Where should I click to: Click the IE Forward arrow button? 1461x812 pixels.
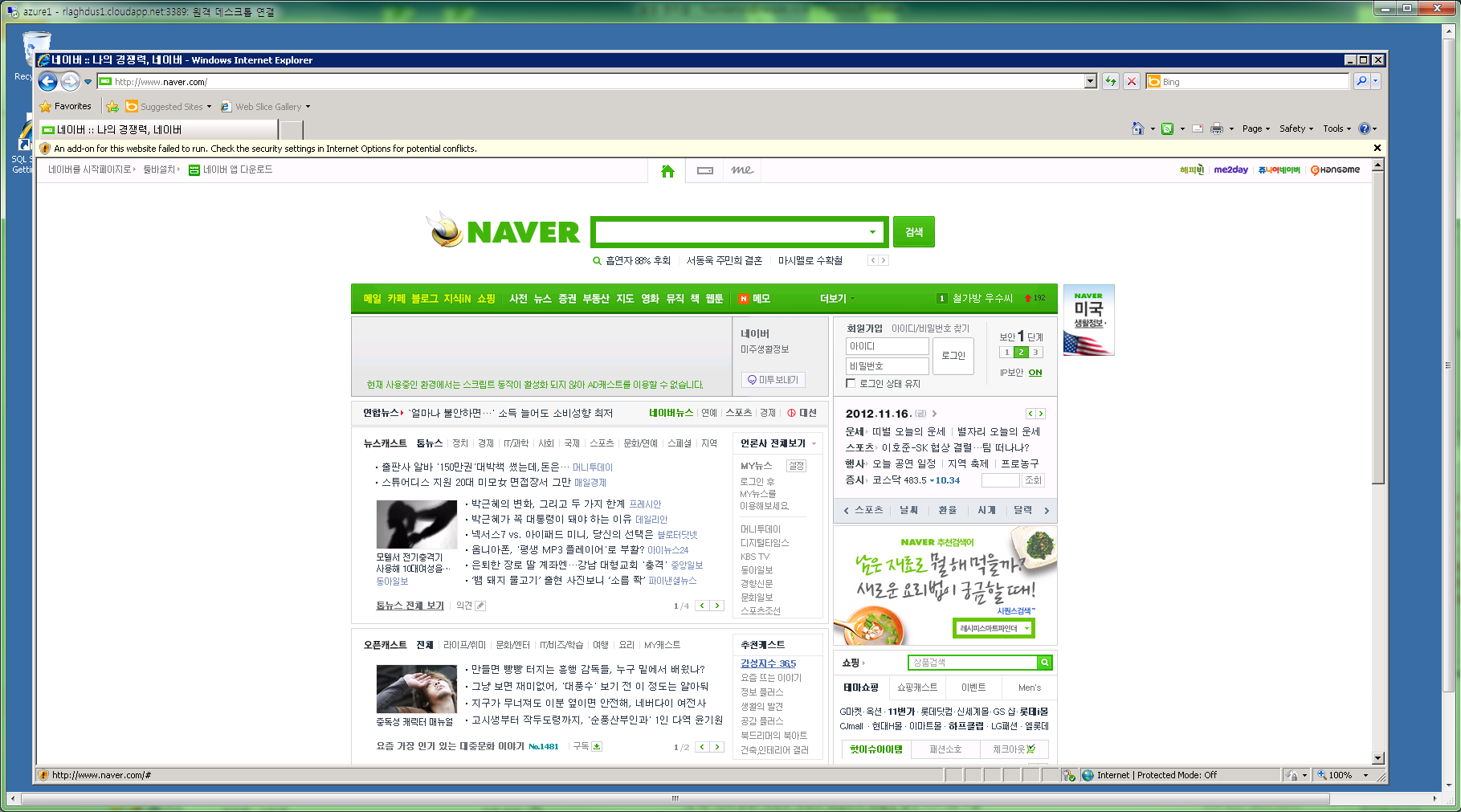71,81
